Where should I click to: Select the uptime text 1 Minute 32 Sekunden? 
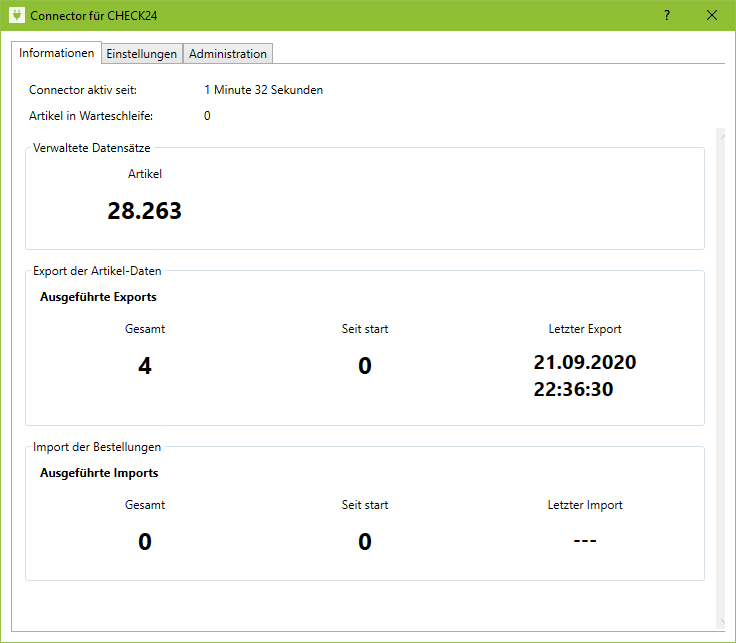(x=263, y=90)
